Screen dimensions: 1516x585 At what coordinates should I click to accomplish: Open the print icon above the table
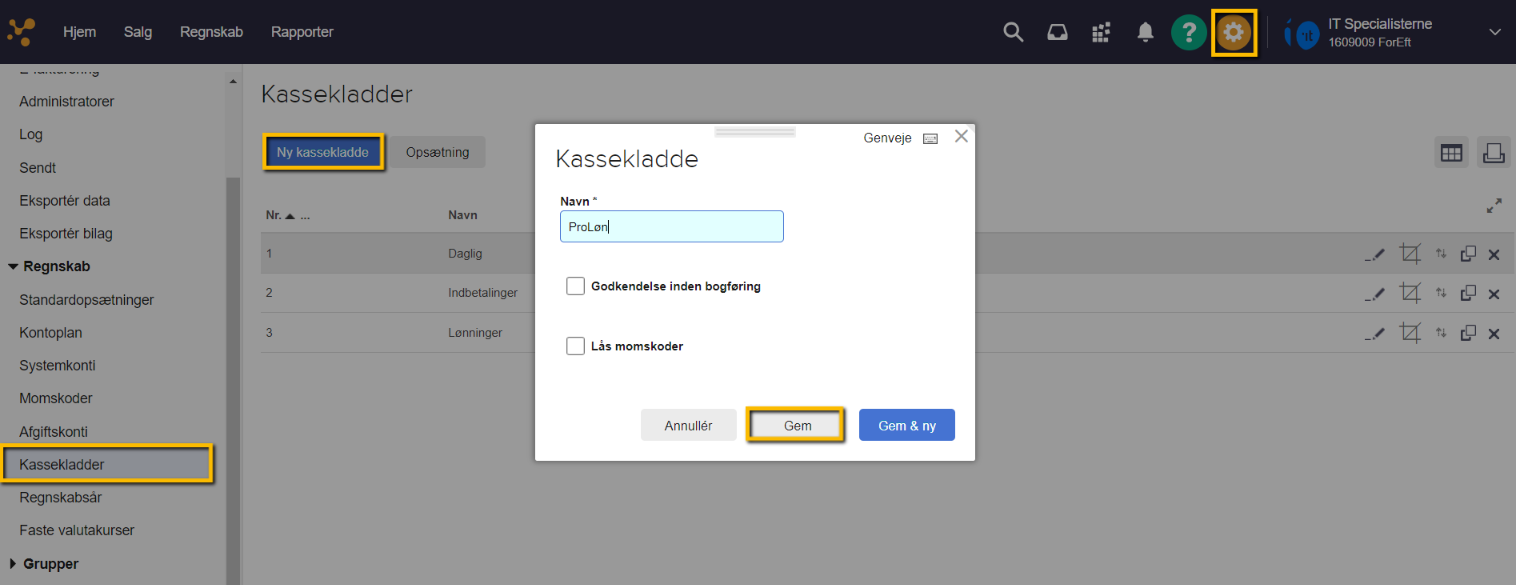1494,152
